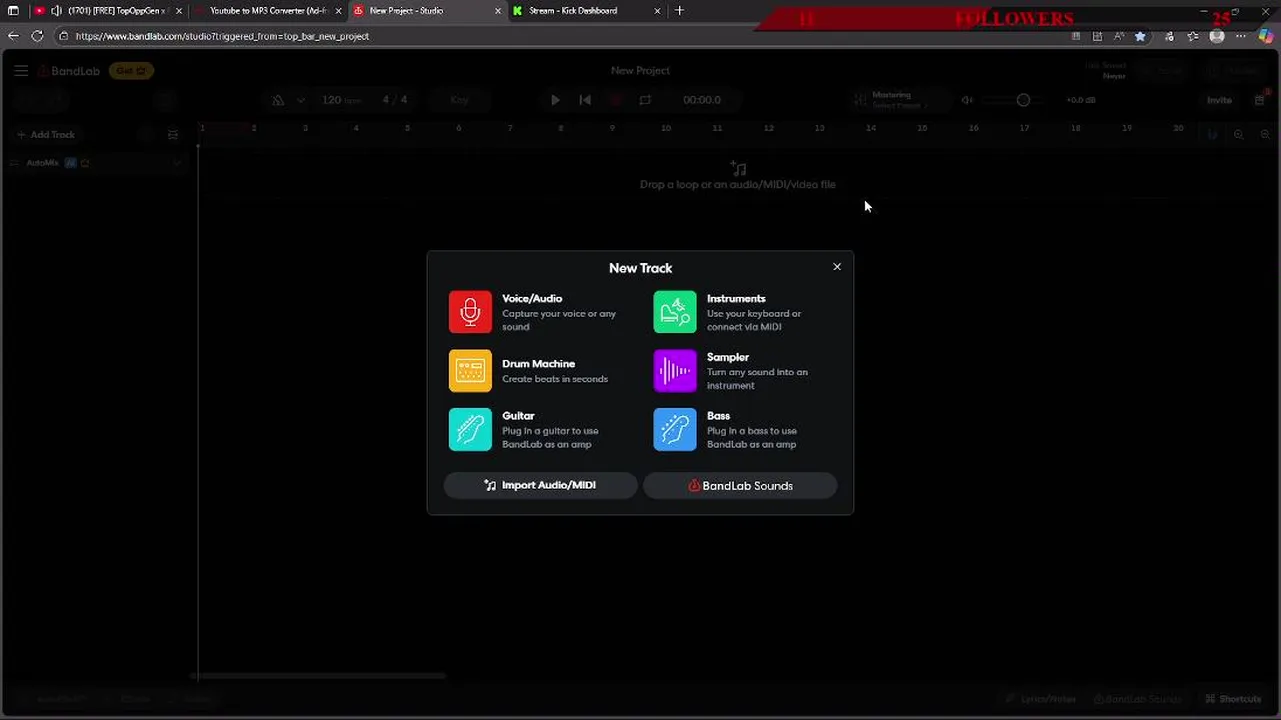Select the red Voice/Audio microphone icon

[x=470, y=312]
